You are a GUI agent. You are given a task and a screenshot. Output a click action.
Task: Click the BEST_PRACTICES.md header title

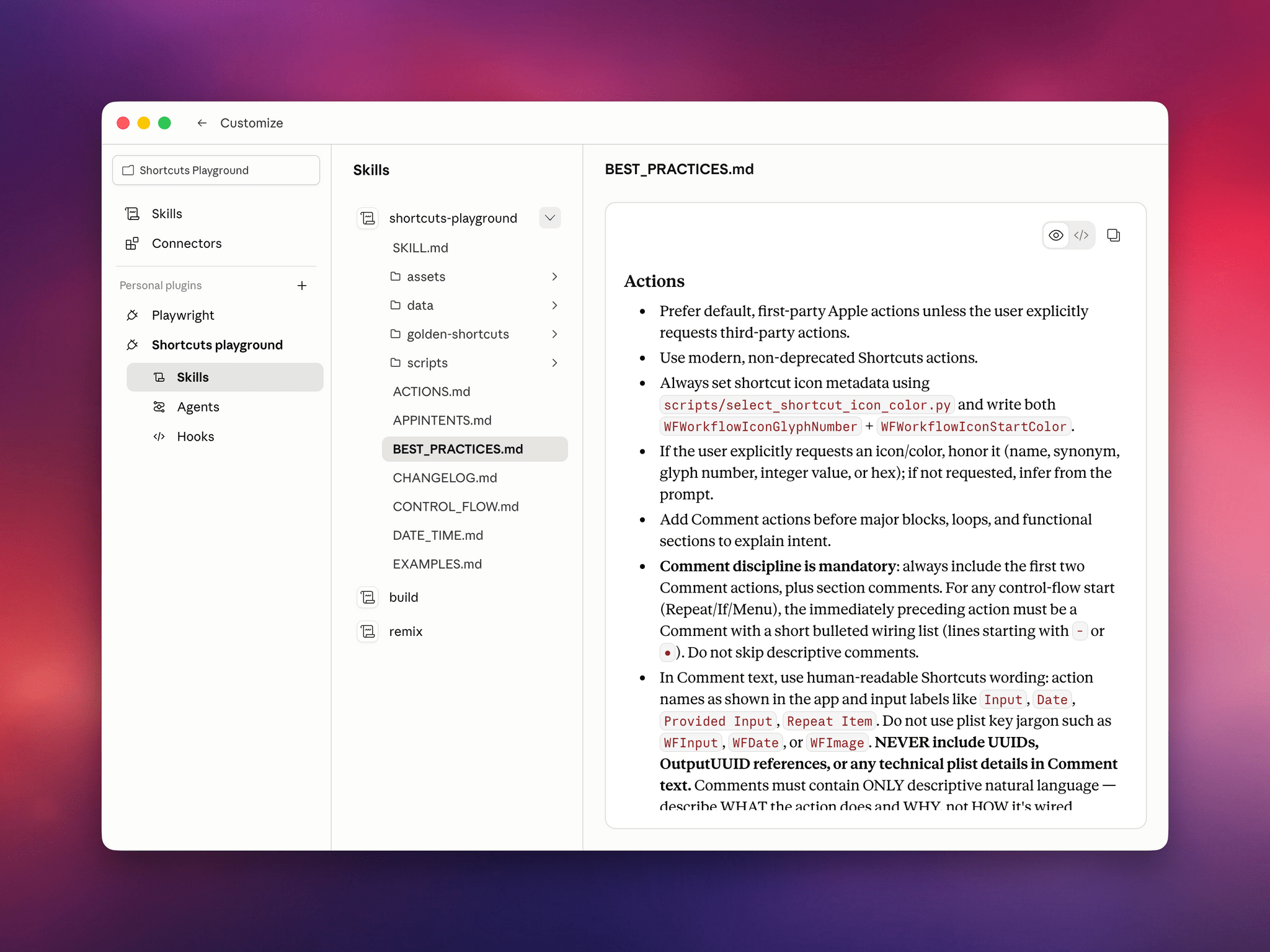679,169
